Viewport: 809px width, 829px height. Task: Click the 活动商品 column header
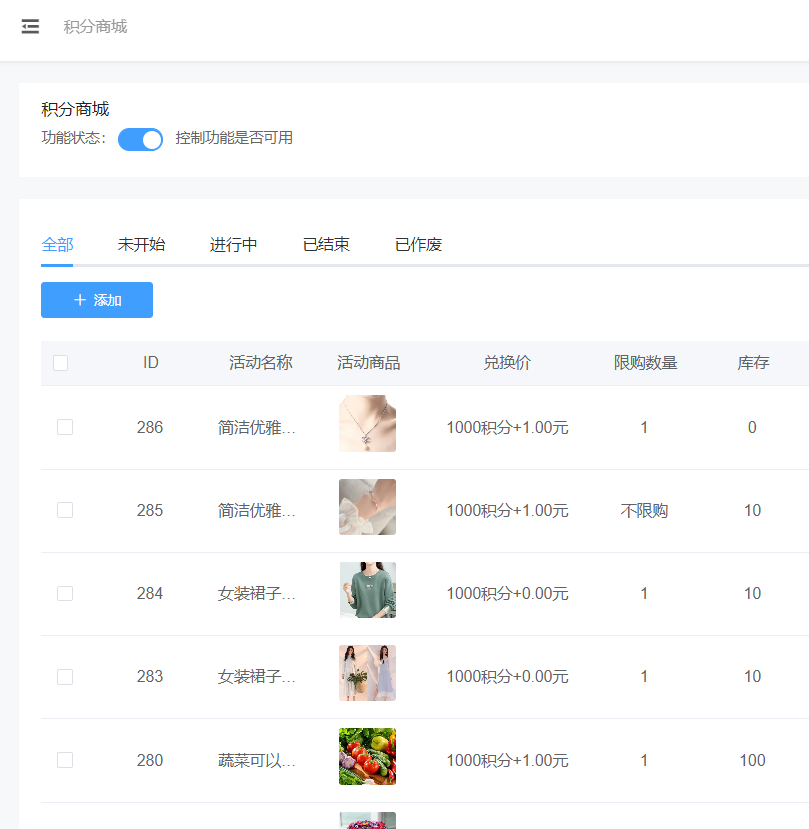[369, 363]
